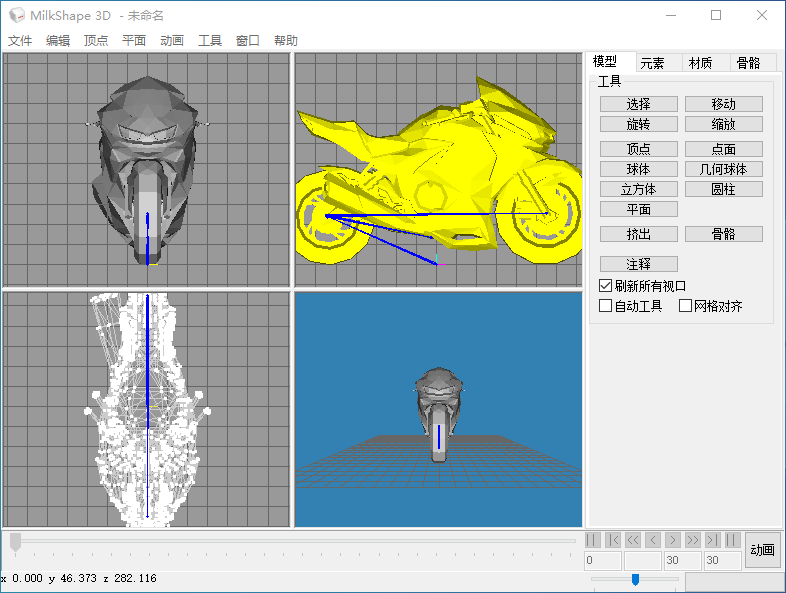This screenshot has width=786, height=593.
Task: Open the 编辑 menu
Action: click(58, 41)
